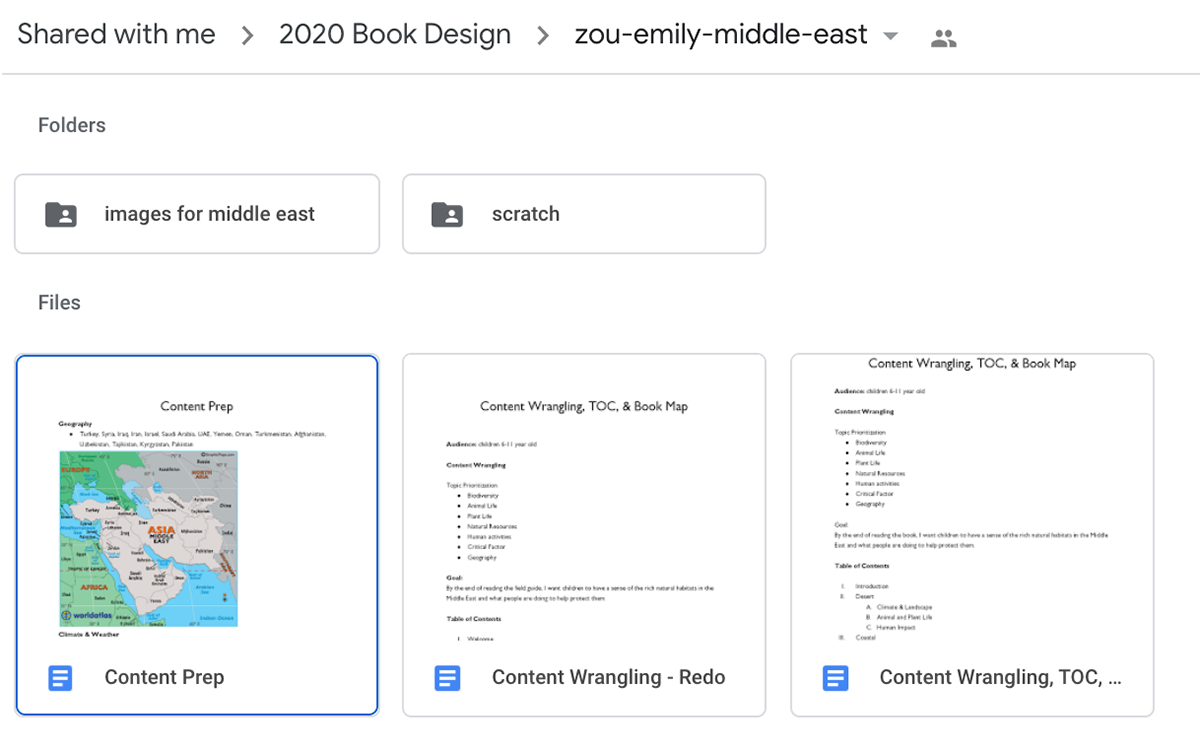Click the shared people icon beside folder name
The width and height of the screenshot is (1200, 751).
pyautogui.click(x=943, y=39)
